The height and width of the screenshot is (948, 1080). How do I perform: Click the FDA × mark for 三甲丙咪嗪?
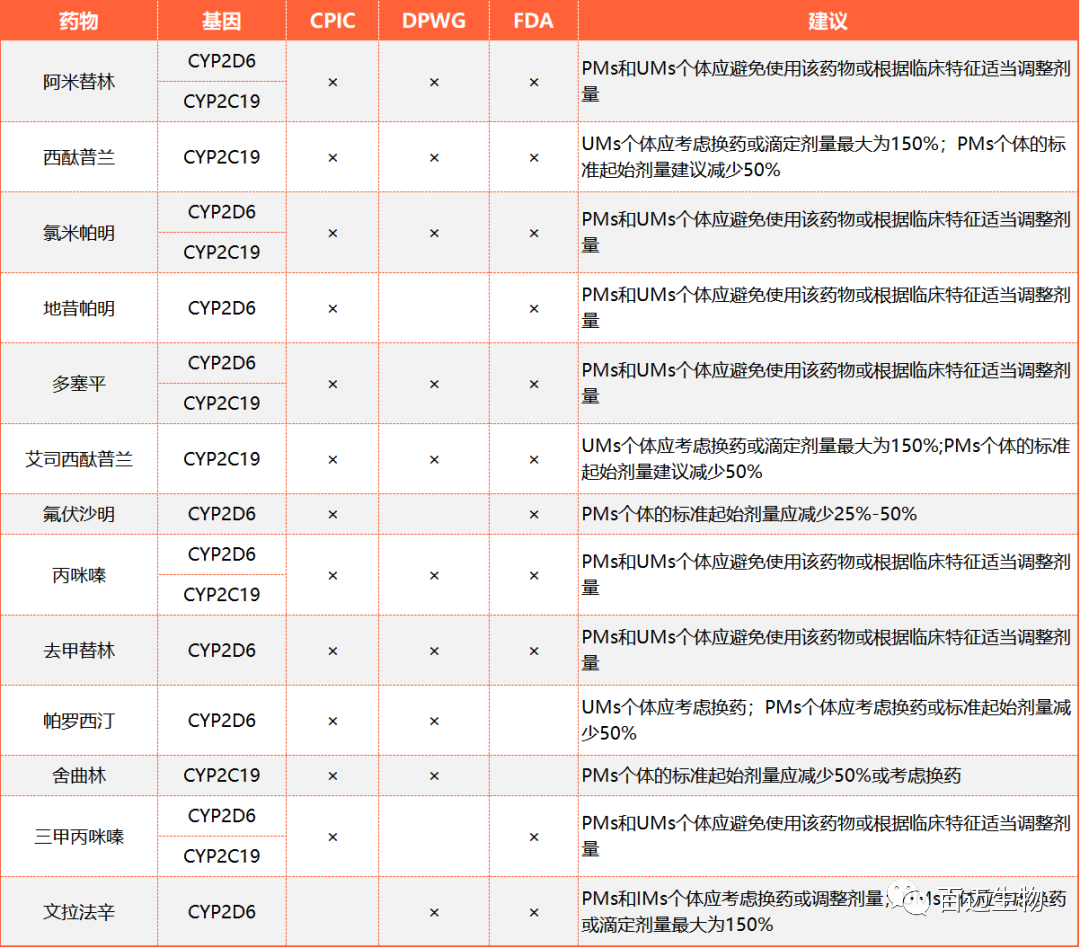(534, 838)
